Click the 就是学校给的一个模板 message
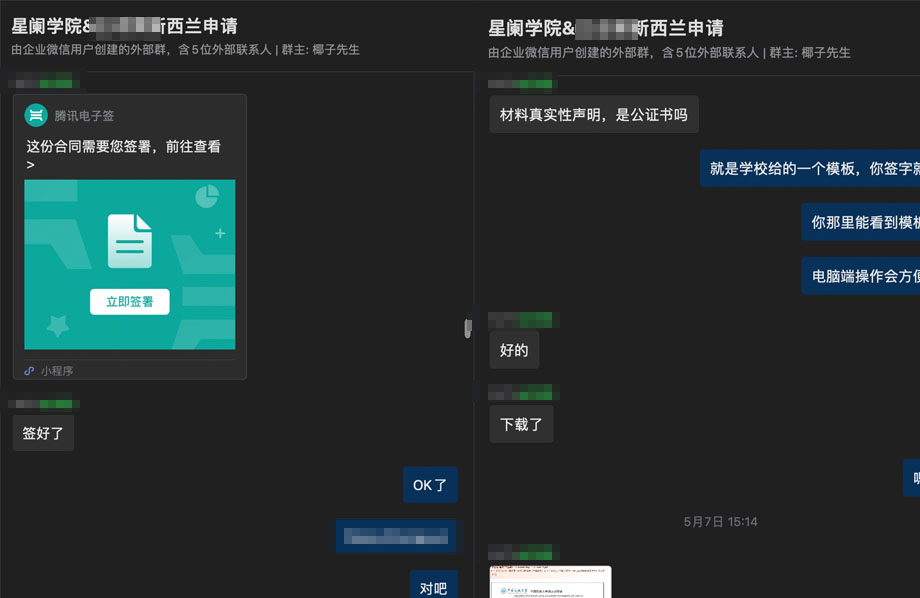The width and height of the screenshot is (920, 598). [x=812, y=168]
